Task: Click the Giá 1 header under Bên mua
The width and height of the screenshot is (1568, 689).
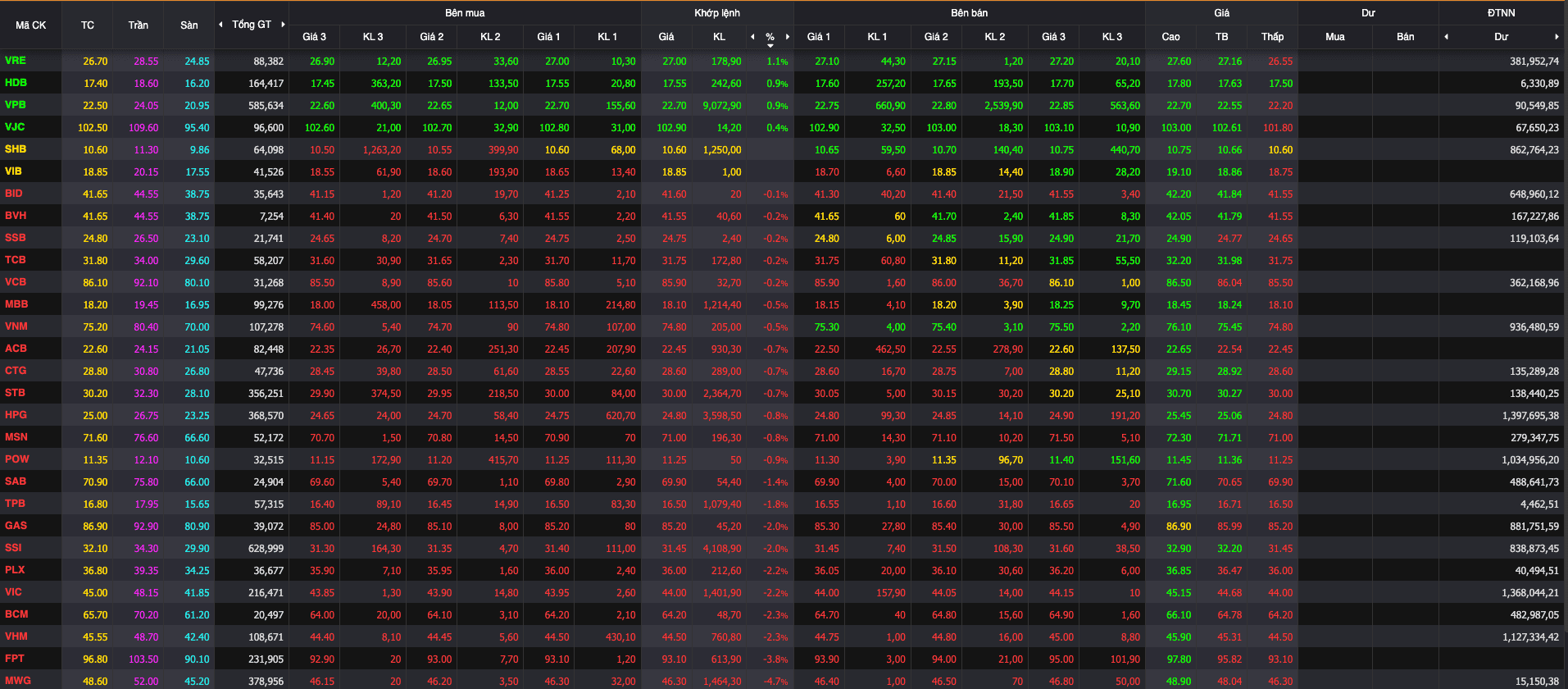Action: [x=549, y=37]
